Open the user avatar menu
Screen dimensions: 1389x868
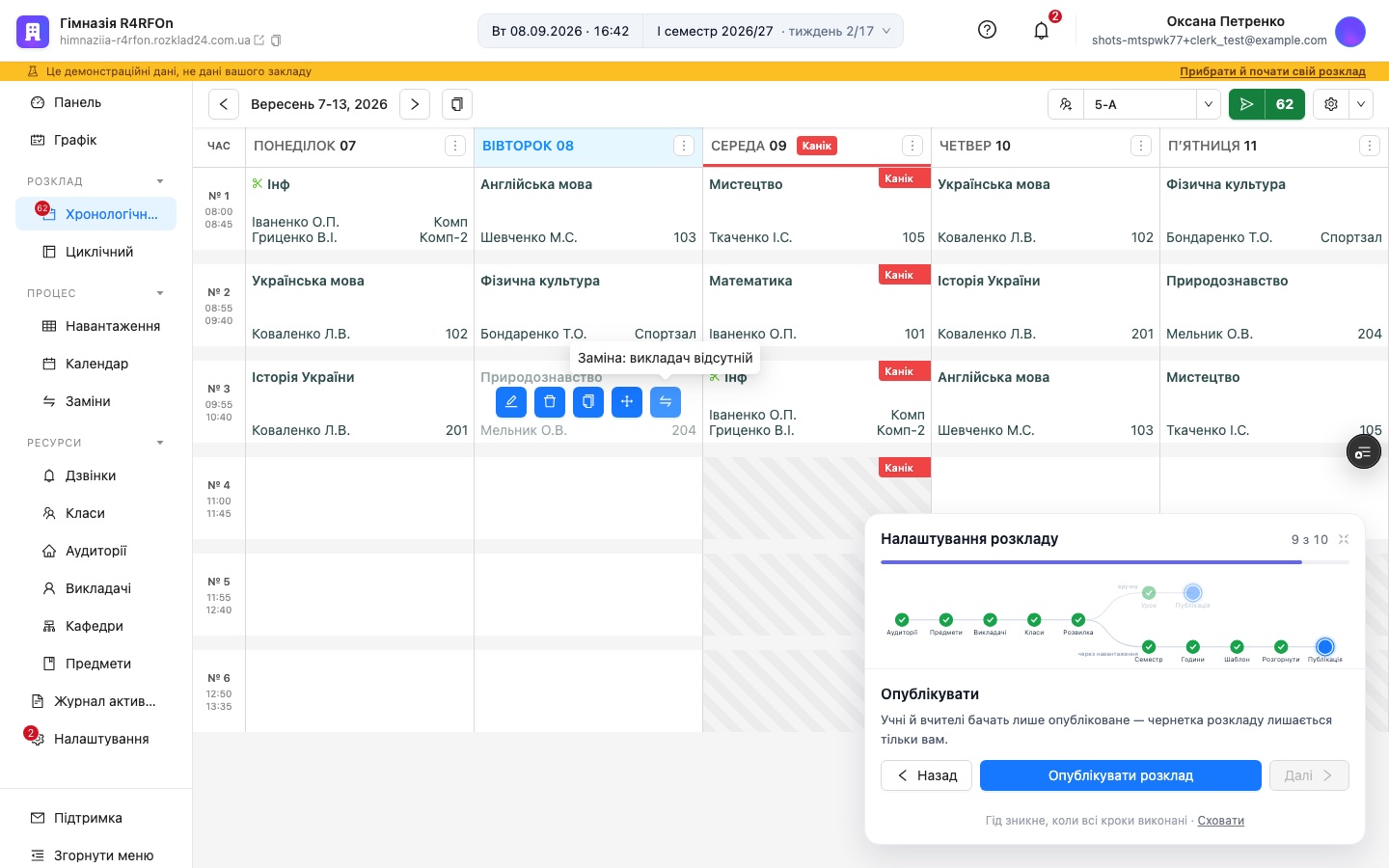tap(1350, 31)
